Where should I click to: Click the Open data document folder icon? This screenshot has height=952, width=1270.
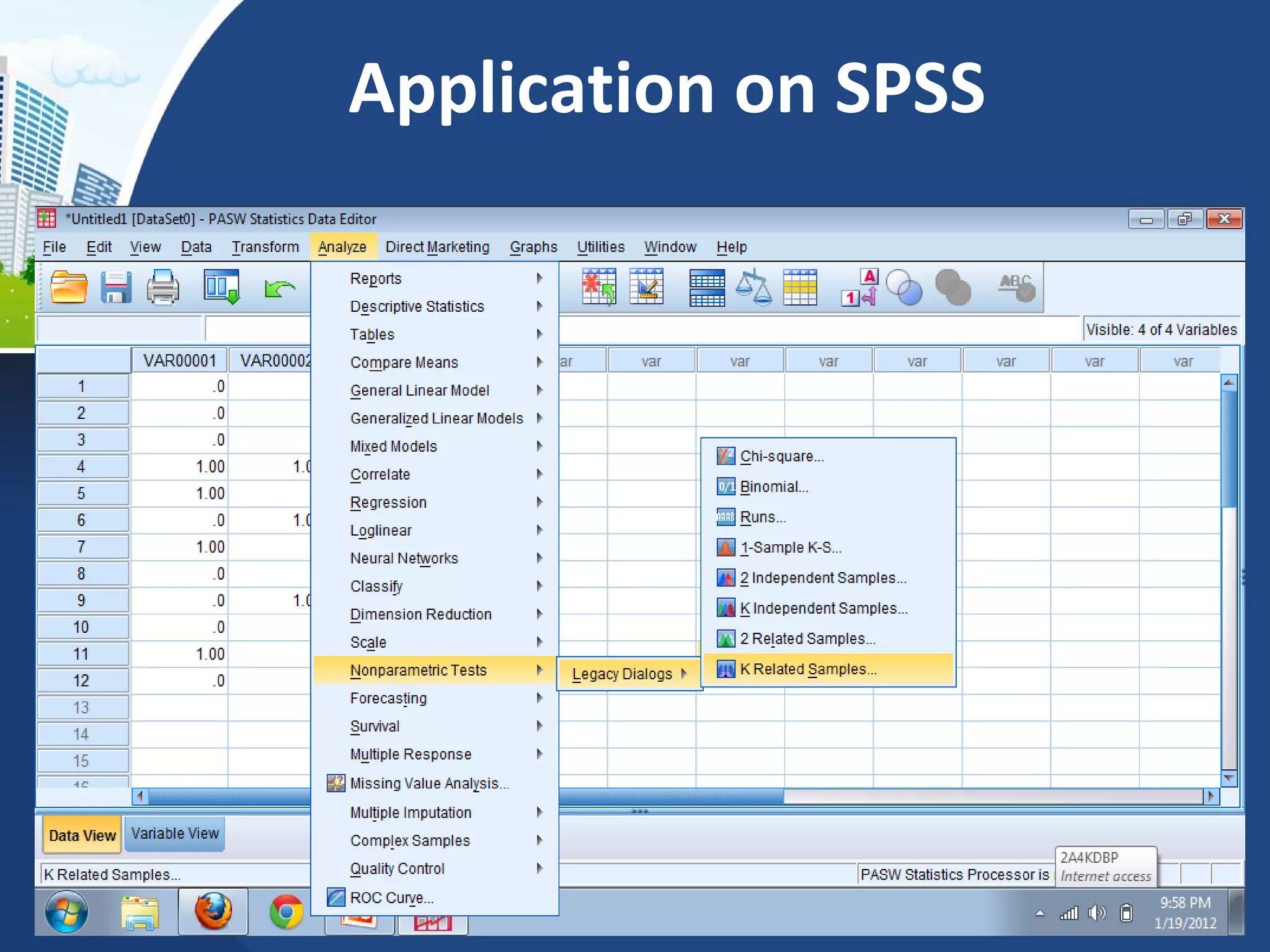pos(69,288)
